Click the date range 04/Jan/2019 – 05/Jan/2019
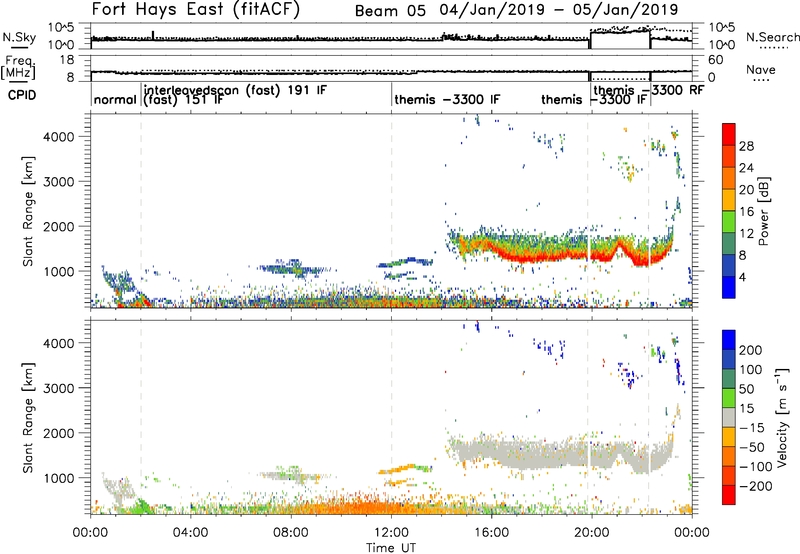Image resolution: width=800 pixels, height=554 pixels. pyautogui.click(x=559, y=10)
